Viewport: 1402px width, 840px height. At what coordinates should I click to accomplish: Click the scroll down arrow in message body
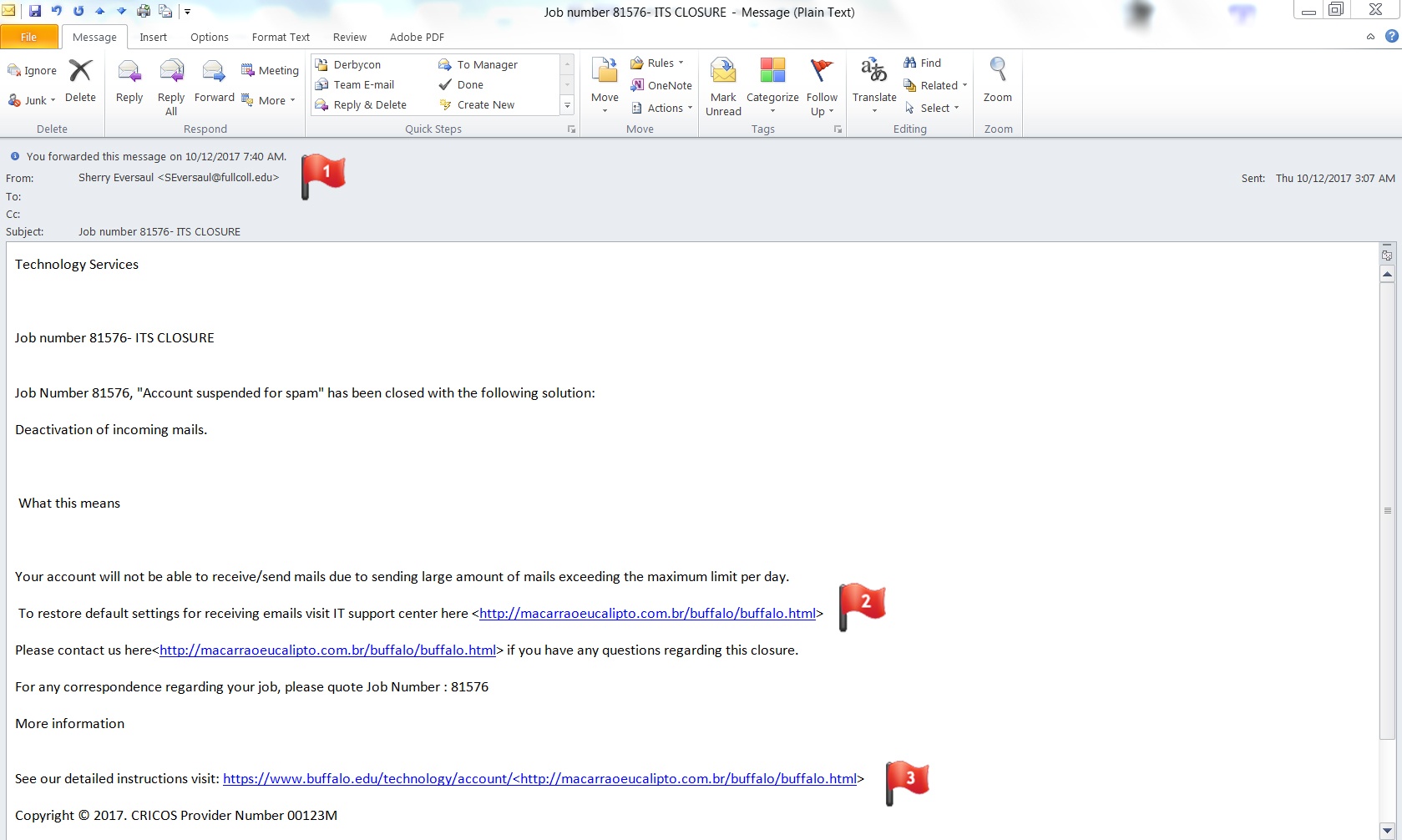pyautogui.click(x=1387, y=830)
